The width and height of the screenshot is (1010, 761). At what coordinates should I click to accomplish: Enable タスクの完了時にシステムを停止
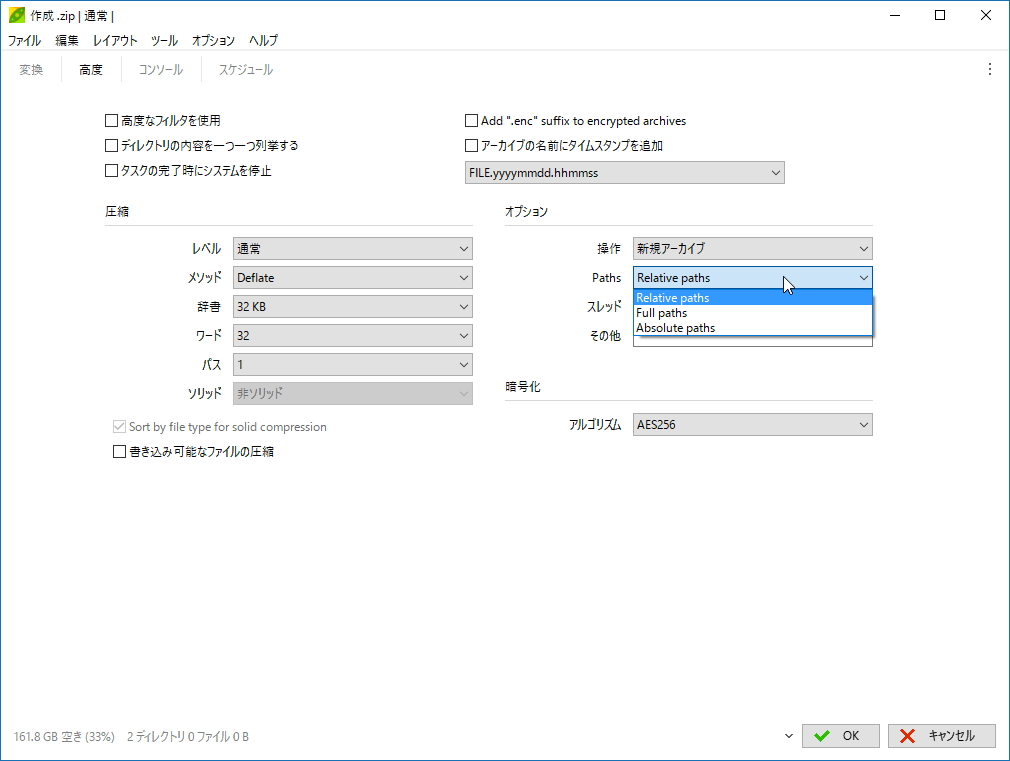click(111, 170)
